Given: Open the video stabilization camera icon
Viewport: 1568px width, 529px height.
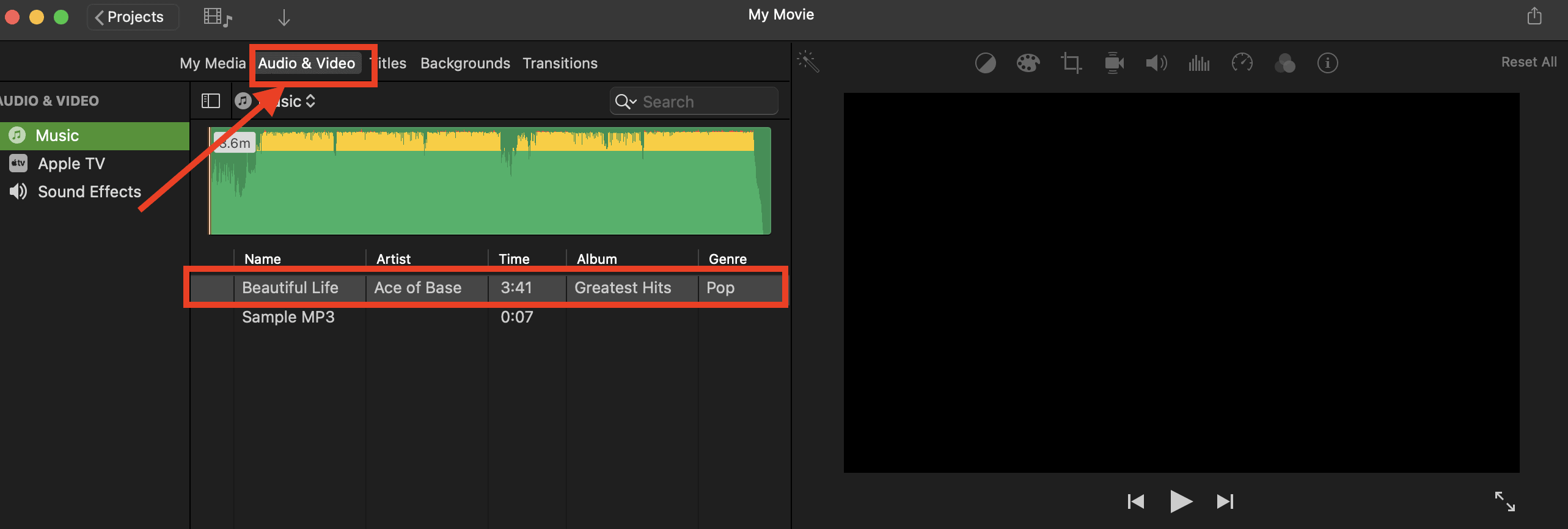Looking at the screenshot, I should click(1114, 63).
